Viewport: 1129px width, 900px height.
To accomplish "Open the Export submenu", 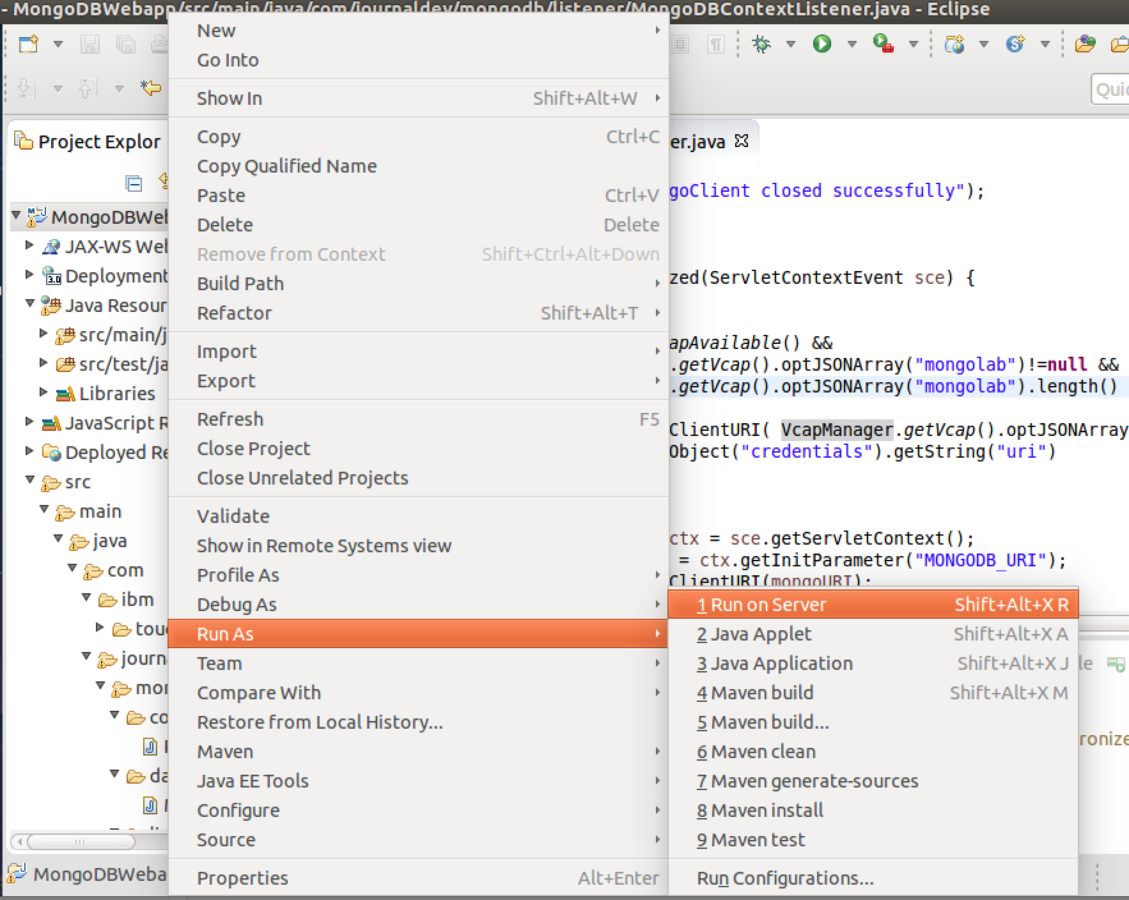I will click(418, 381).
